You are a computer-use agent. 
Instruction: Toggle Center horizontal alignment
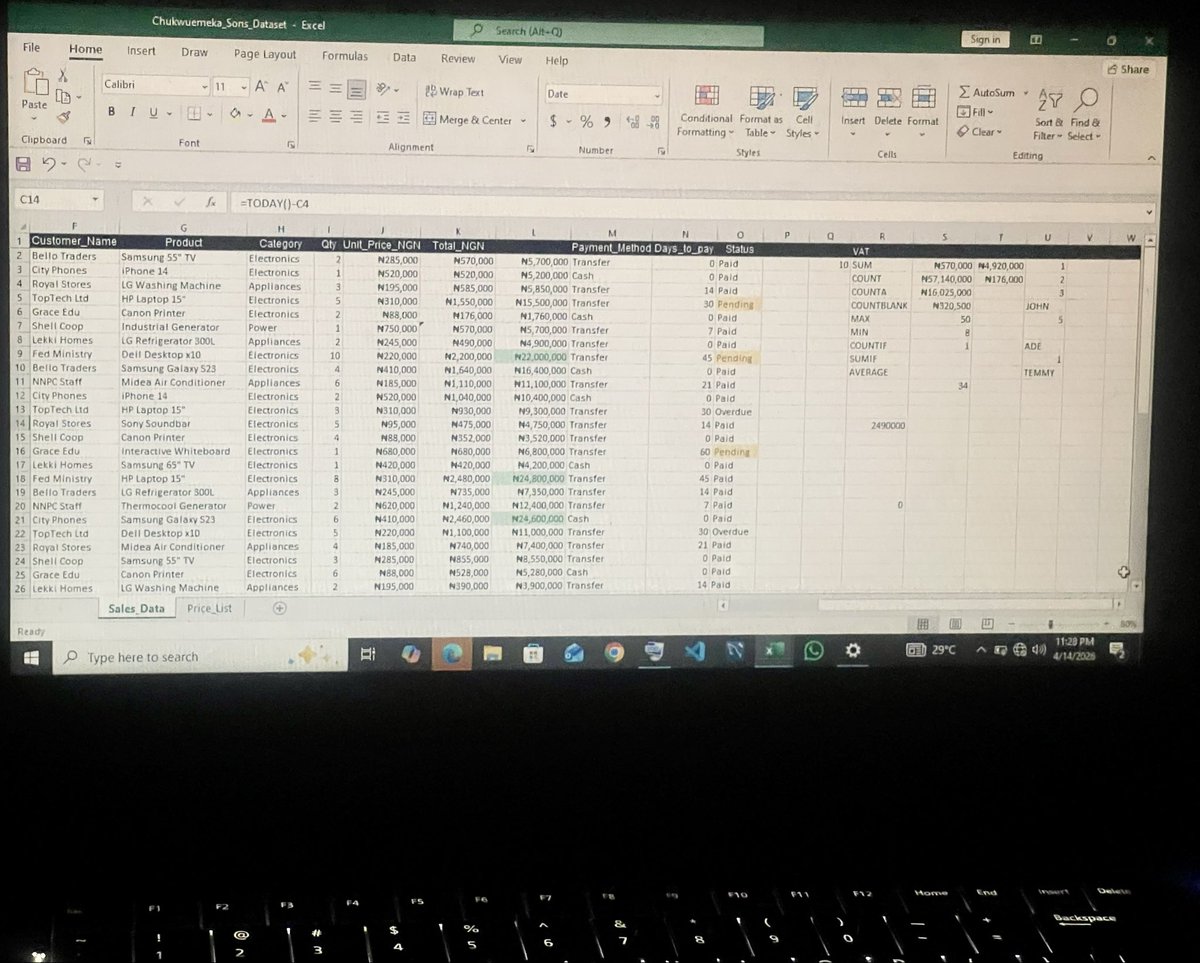335,117
